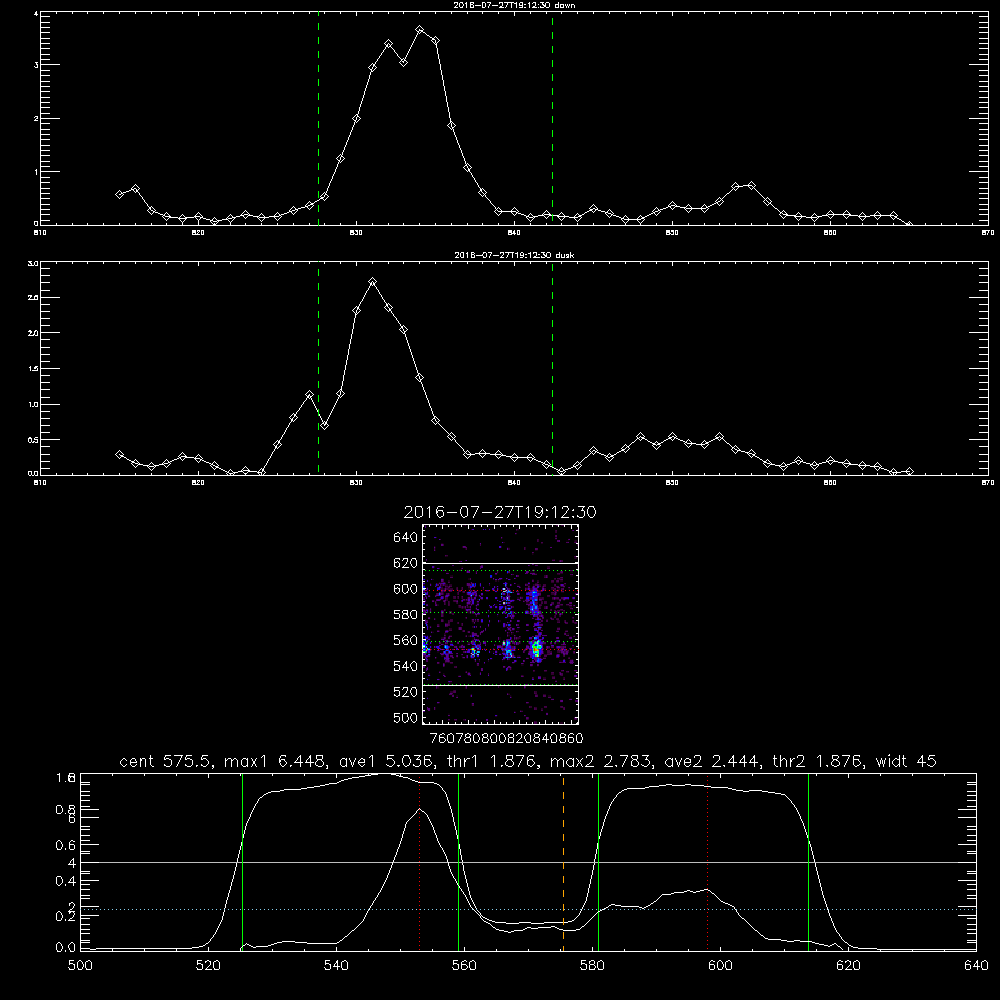
Task: Click the green vertical line near 614 in the bottom plot
Action: (x=808, y=862)
